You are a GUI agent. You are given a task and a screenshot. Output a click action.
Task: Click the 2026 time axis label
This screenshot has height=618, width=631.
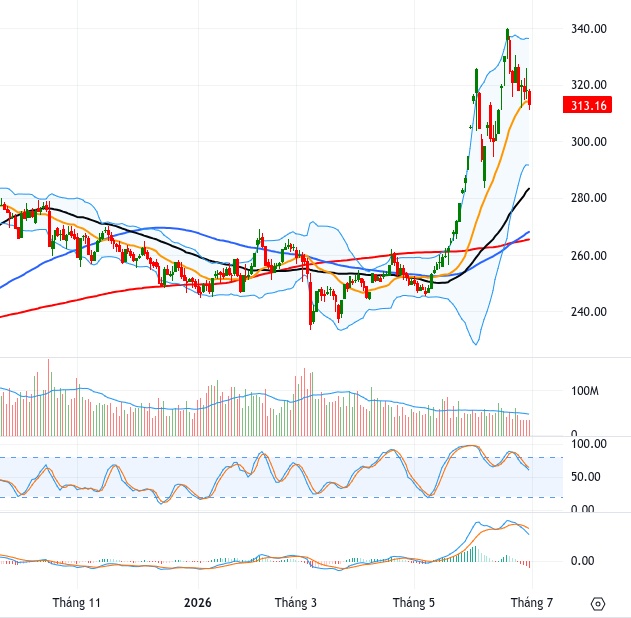(198, 603)
